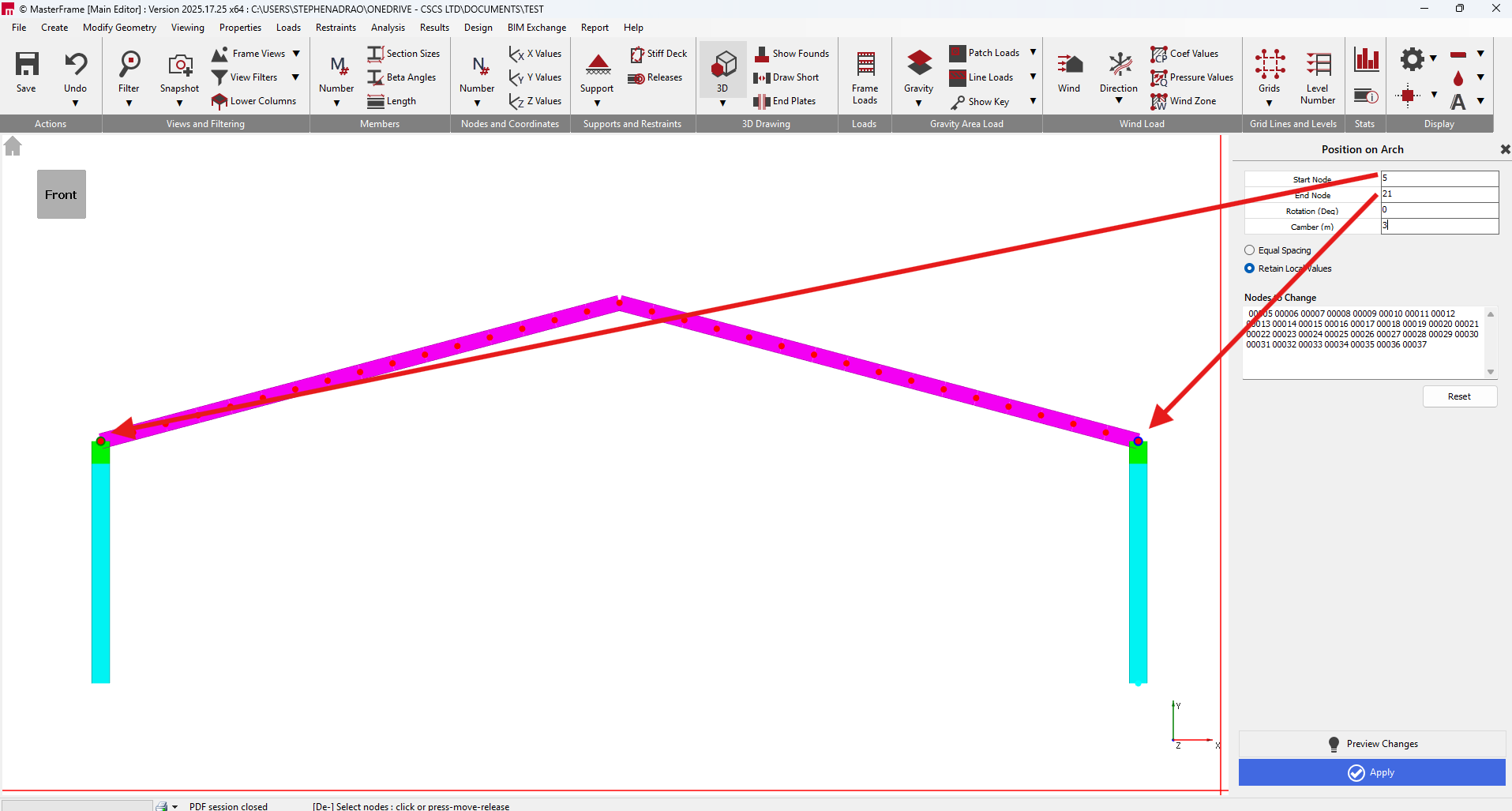Show member Beta Angles
This screenshot has width=1512, height=811.
click(x=402, y=77)
